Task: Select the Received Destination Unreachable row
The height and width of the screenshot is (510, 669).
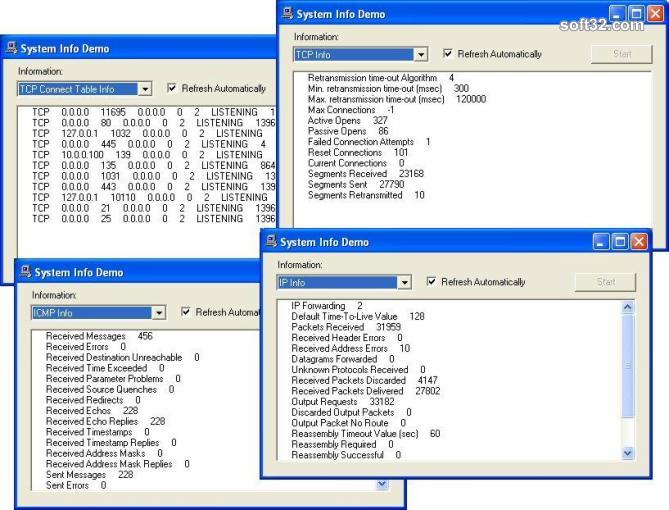Action: point(122,357)
